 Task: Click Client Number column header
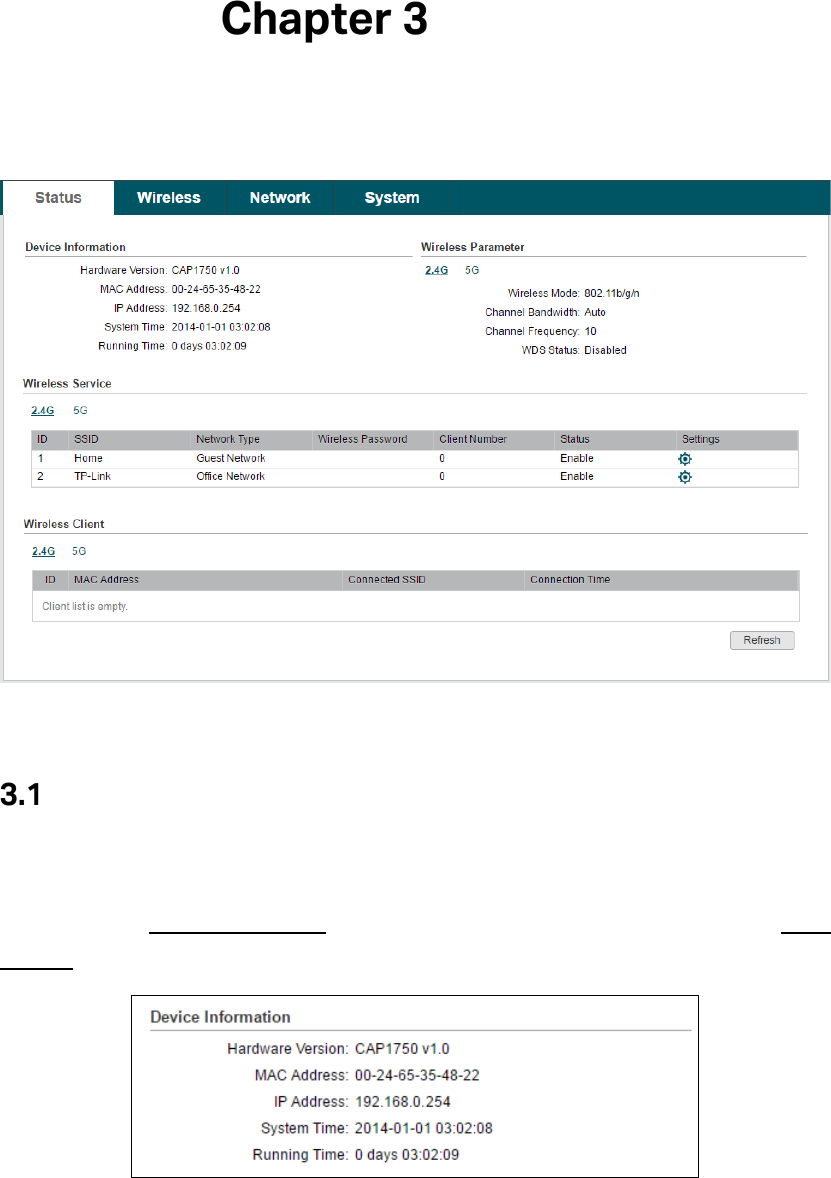[473, 439]
